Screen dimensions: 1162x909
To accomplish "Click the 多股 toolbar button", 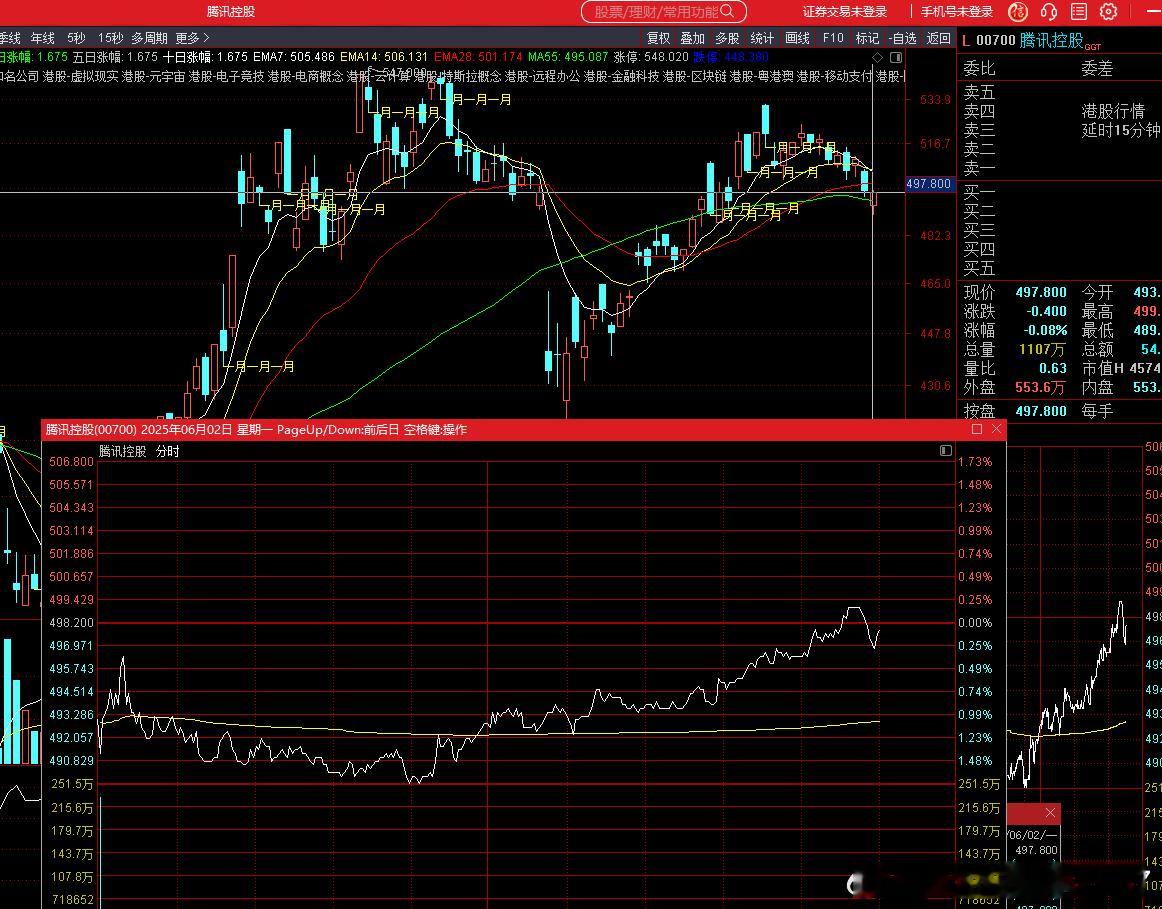I will (727, 38).
